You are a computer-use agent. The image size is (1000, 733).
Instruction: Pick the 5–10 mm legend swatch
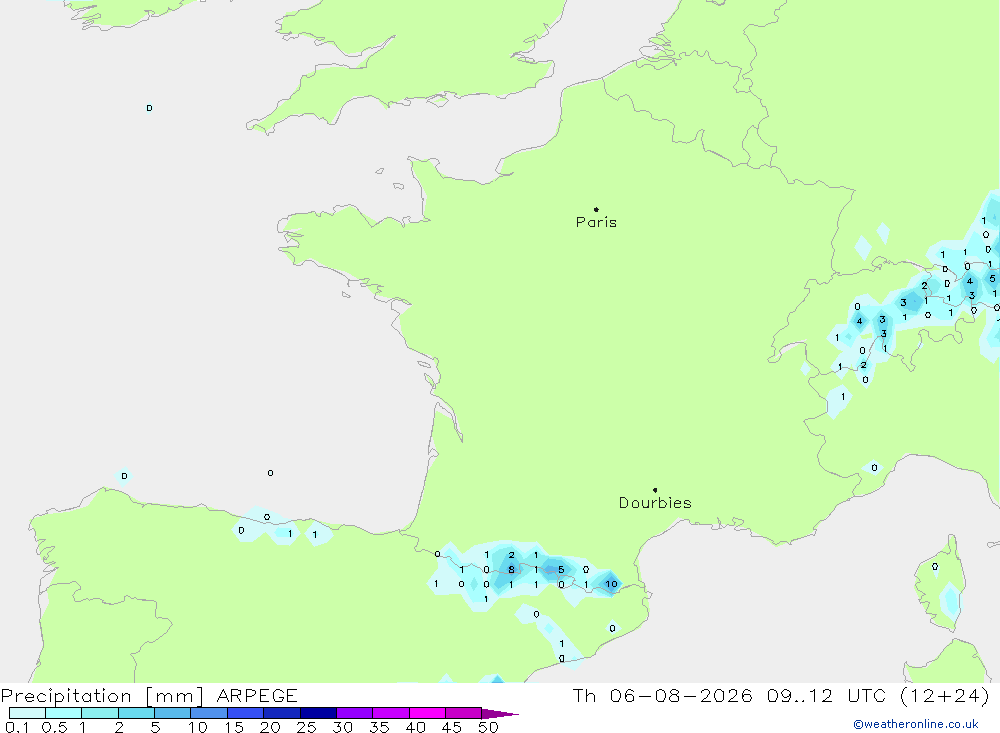pos(173,713)
